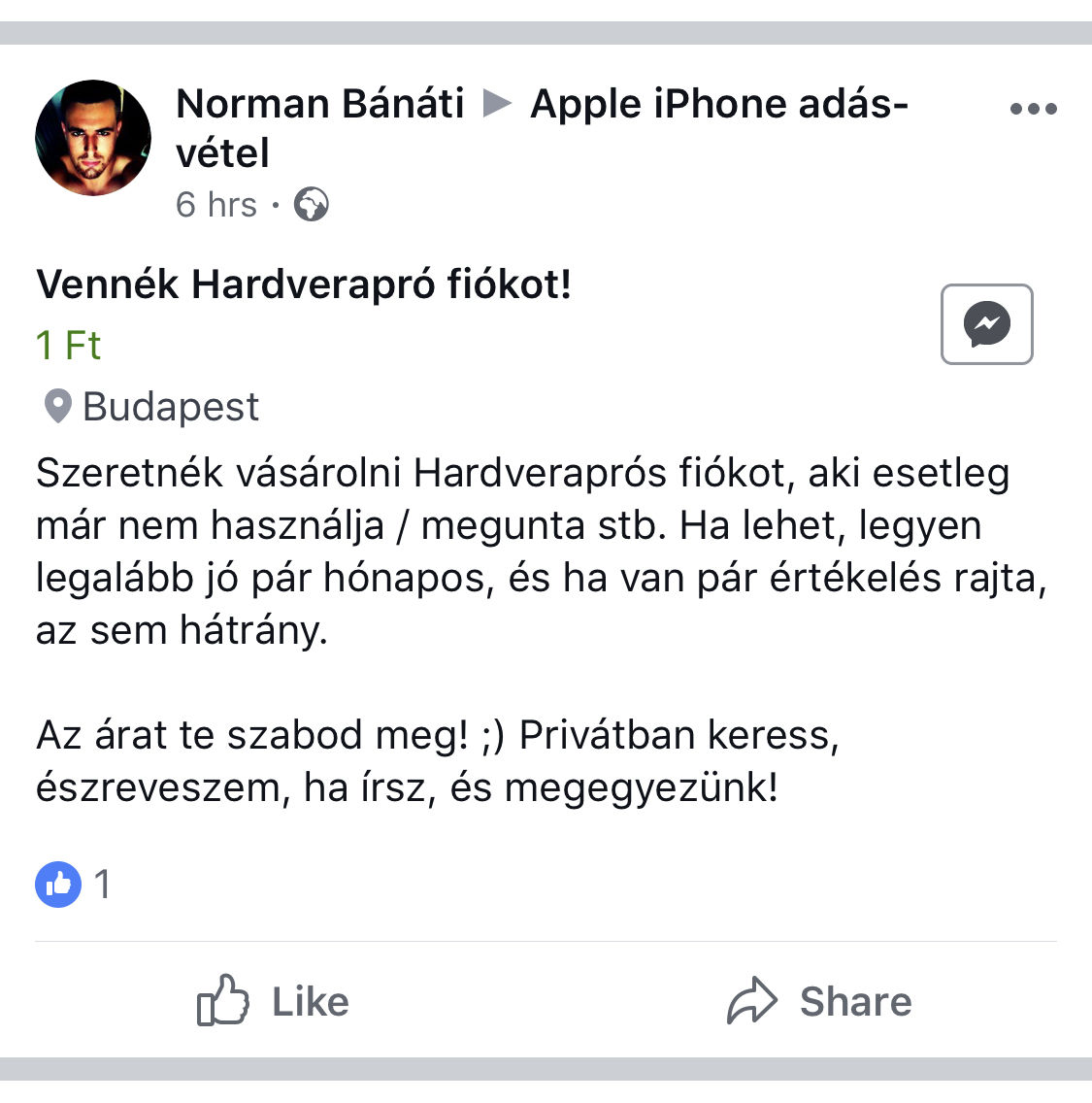1092x1103 pixels.
Task: Message seller via Messenger icon
Action: 986,324
